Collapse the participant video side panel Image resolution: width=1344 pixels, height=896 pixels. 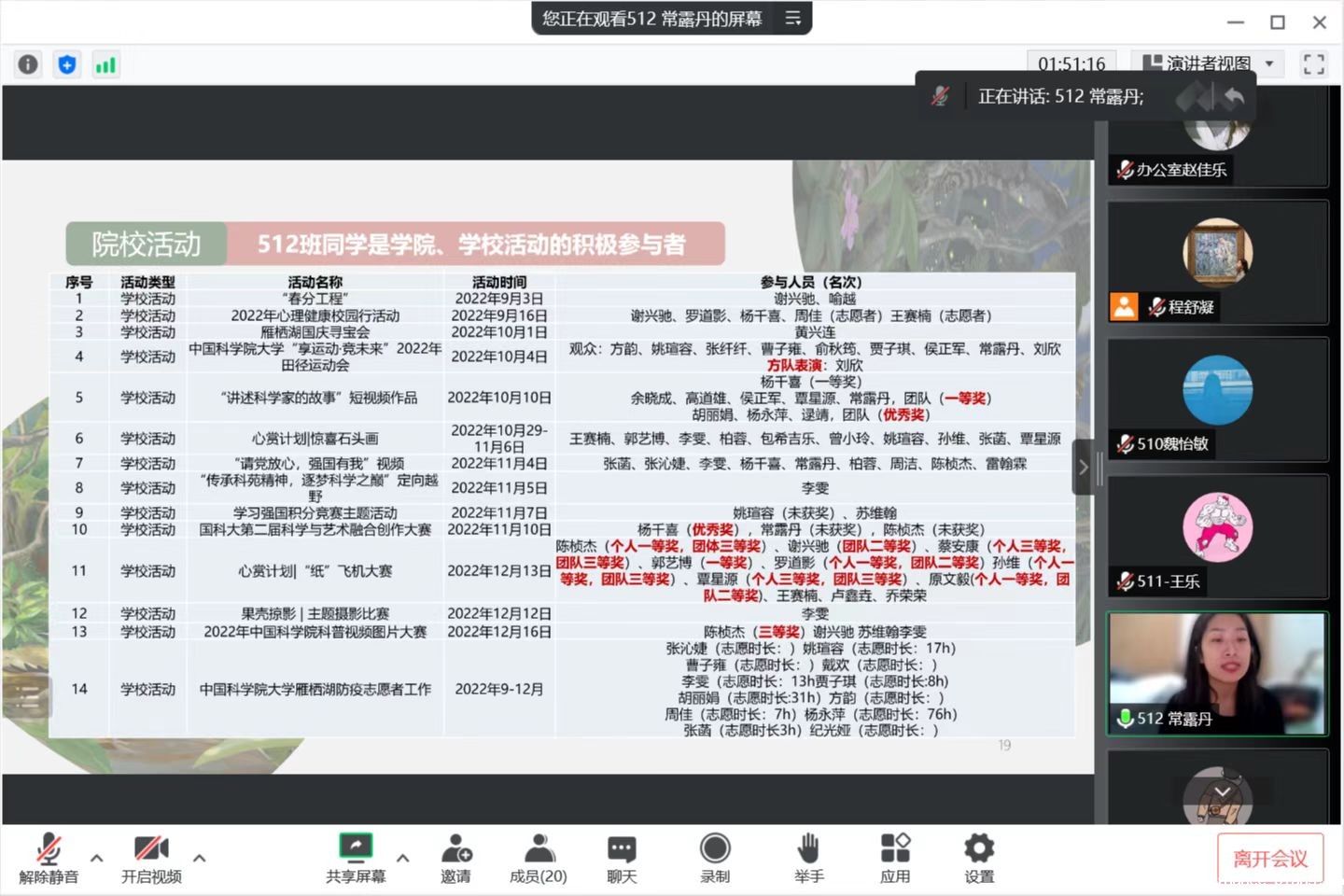[x=1083, y=467]
